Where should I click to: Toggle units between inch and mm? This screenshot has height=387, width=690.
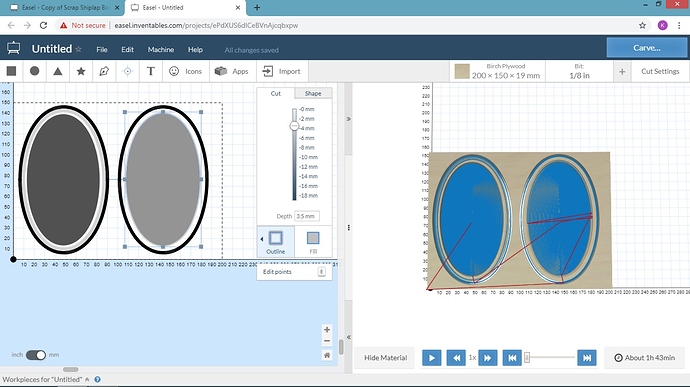[36, 355]
